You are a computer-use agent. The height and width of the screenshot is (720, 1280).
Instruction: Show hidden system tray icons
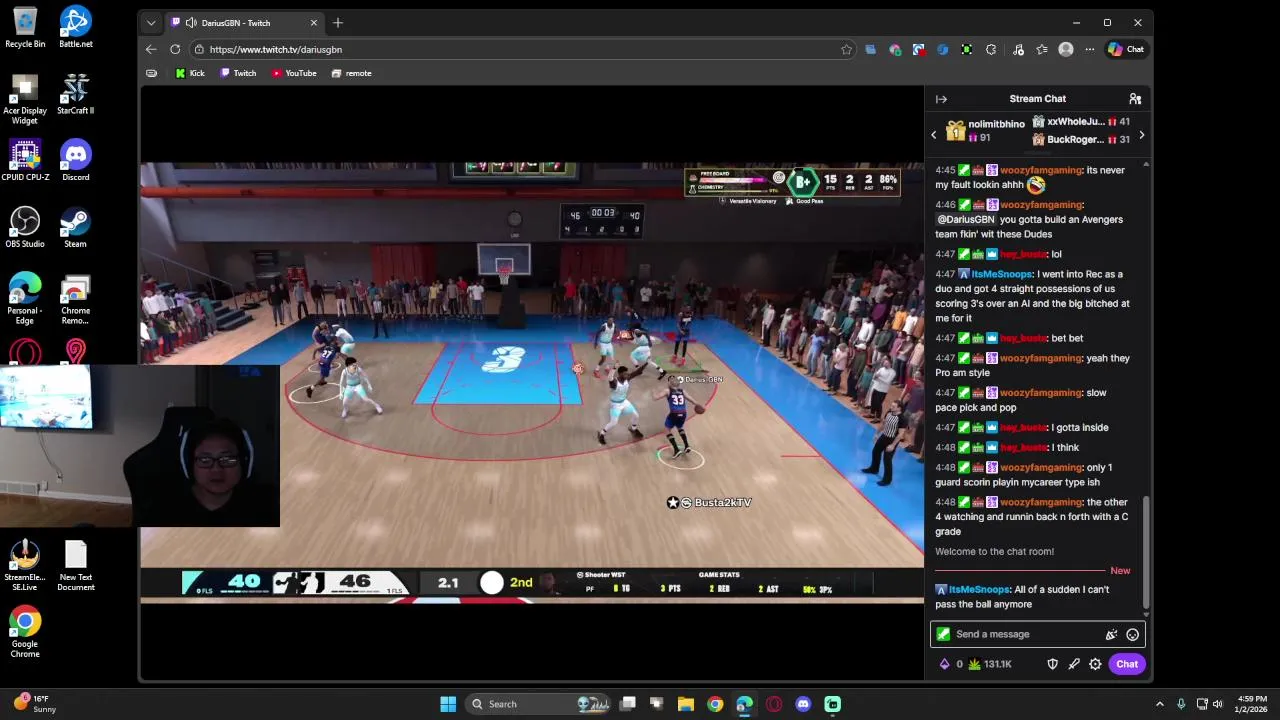click(1160, 704)
